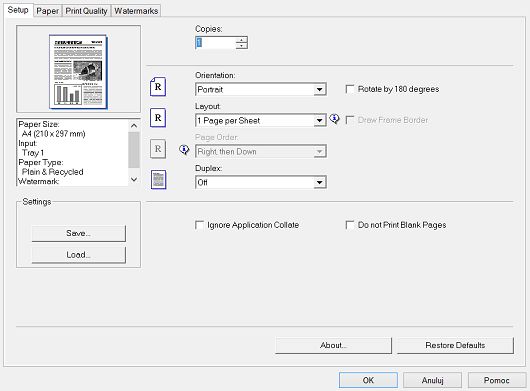Click the info balloon beside Page Order
The height and width of the screenshot is (391, 530).
pyautogui.click(x=184, y=149)
